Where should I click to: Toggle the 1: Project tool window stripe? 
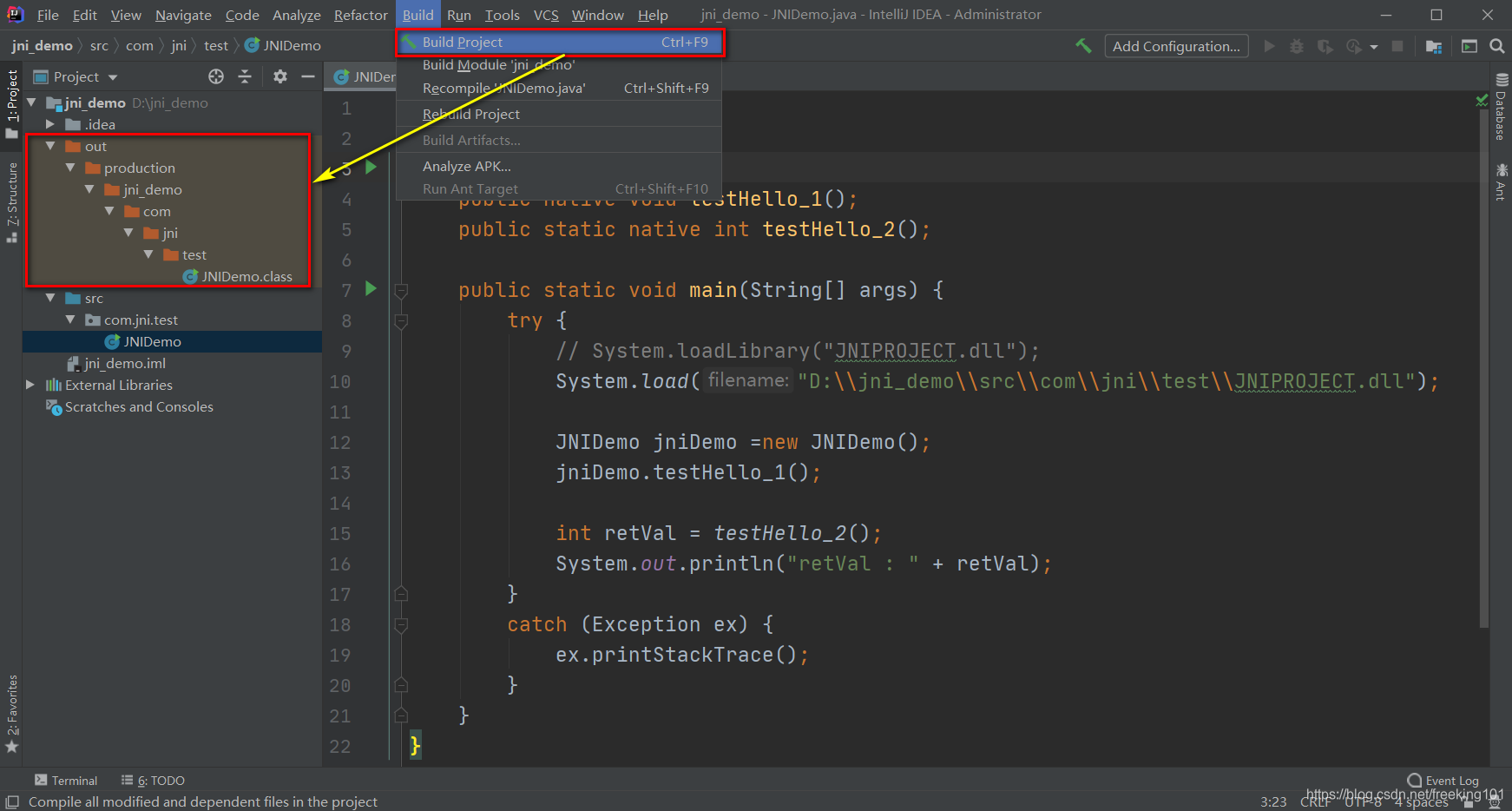coord(11,103)
